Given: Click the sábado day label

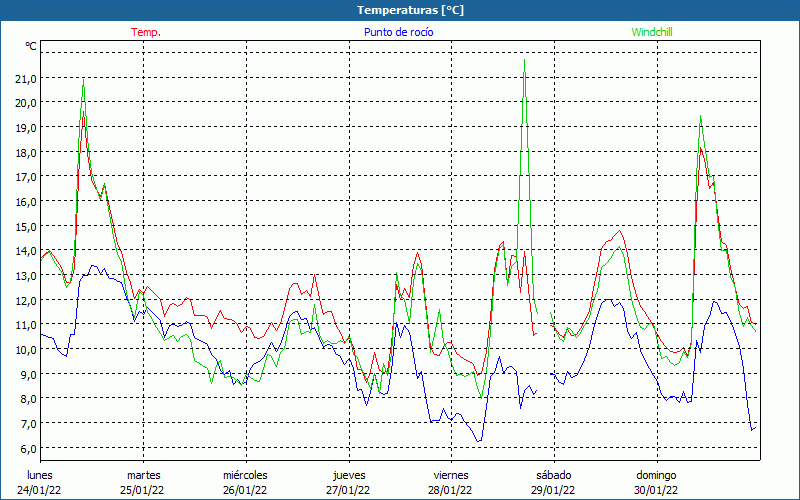Looking at the screenshot, I should [554, 475].
